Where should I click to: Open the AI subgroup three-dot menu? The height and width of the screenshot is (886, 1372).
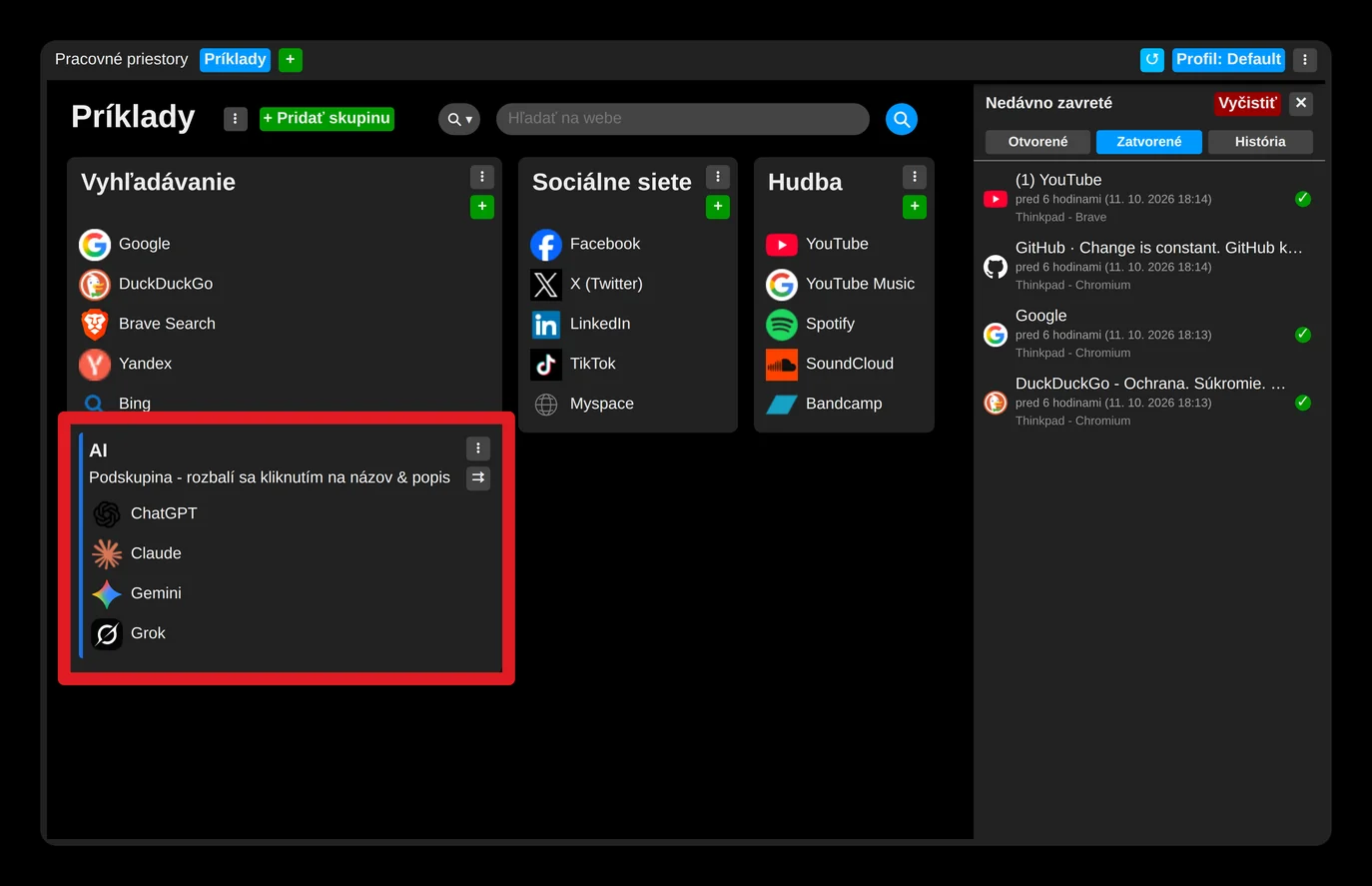[x=477, y=448]
